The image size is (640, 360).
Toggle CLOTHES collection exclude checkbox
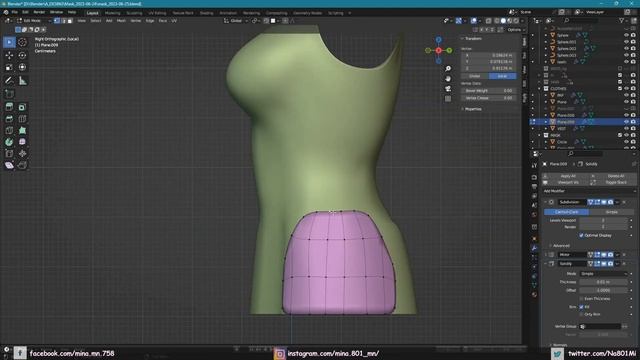(x=620, y=88)
